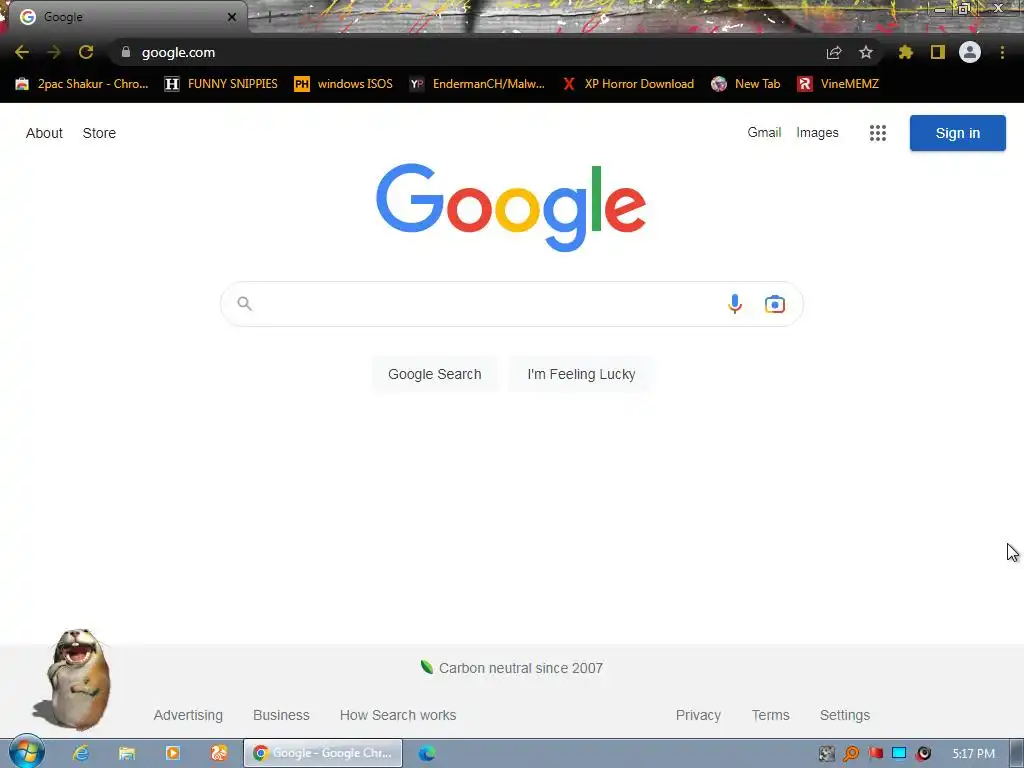Screen dimensions: 1024x768
Task: Click the share page icon in address bar
Action: (x=834, y=52)
